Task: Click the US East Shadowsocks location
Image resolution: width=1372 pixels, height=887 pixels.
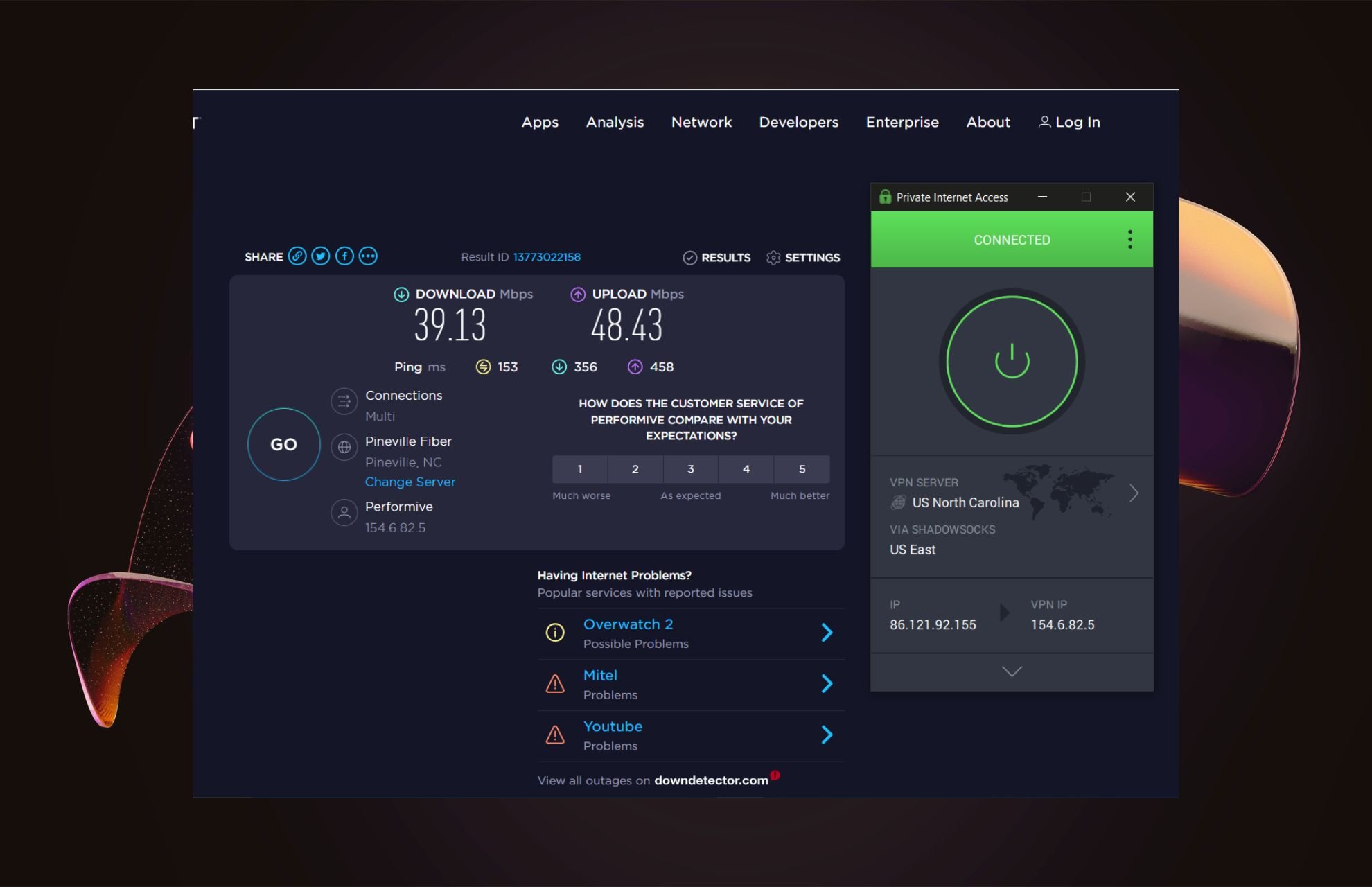Action: click(x=913, y=550)
